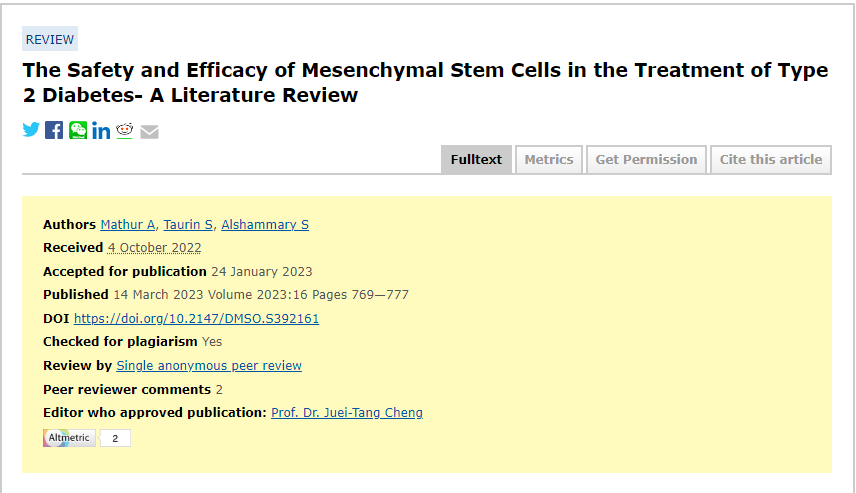
Task: Click the received date 4 October 2022
Action: click(x=154, y=248)
